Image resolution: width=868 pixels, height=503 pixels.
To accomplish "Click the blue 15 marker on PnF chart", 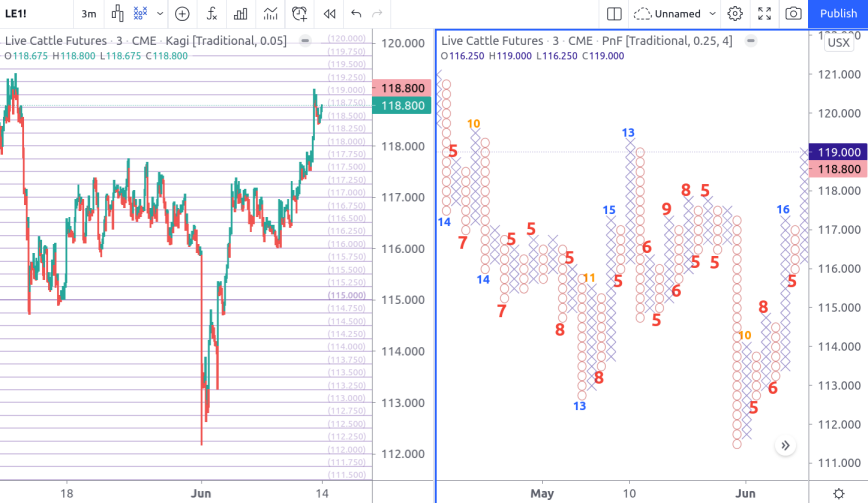I will click(609, 210).
